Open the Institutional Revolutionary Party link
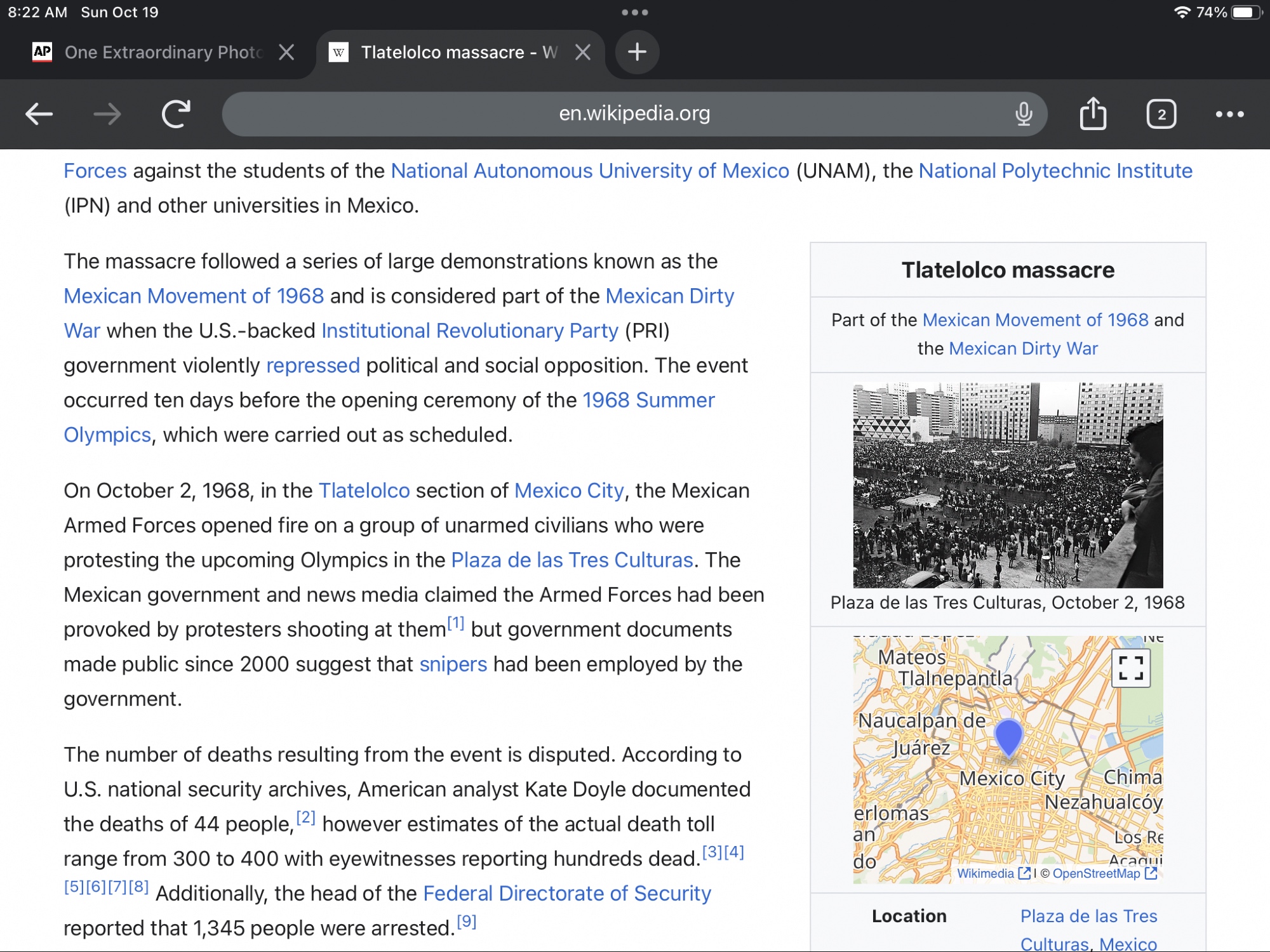This screenshot has width=1270, height=952. coord(469,331)
